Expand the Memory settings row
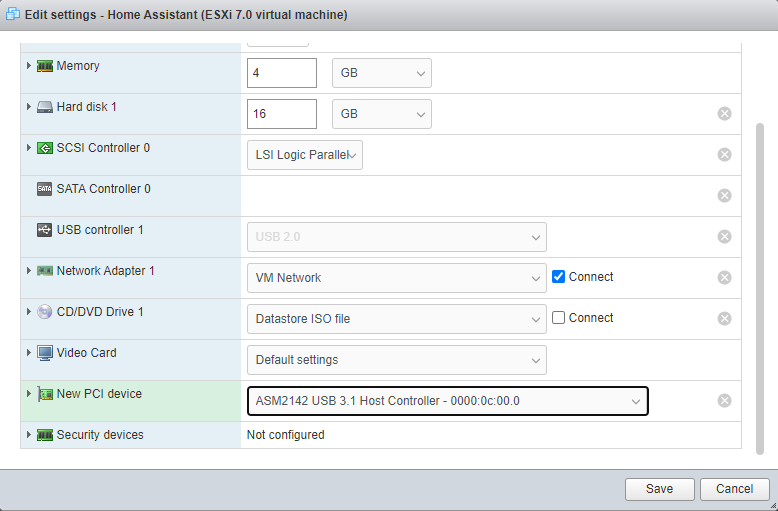This screenshot has height=511, width=778. point(29,65)
